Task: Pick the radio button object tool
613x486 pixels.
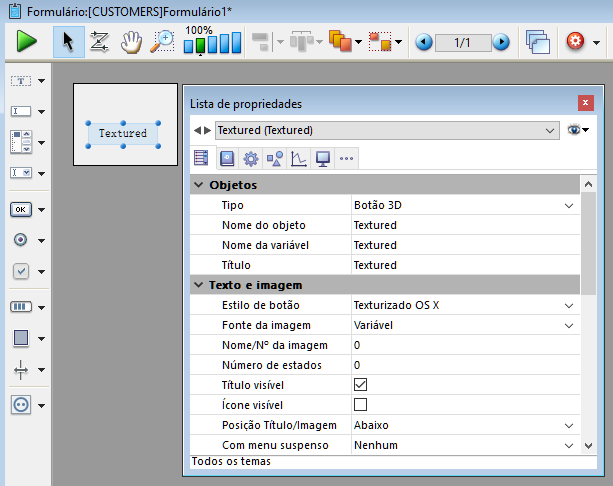Action: 21,240
